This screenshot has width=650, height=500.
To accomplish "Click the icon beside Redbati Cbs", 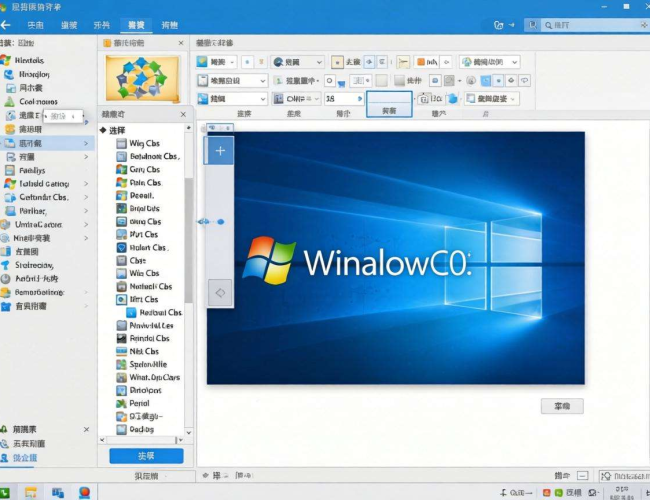I will tap(131, 312).
